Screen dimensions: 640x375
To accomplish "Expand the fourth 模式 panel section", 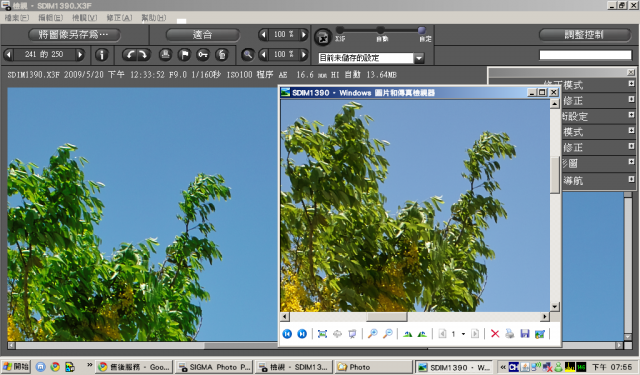I will click(631, 131).
